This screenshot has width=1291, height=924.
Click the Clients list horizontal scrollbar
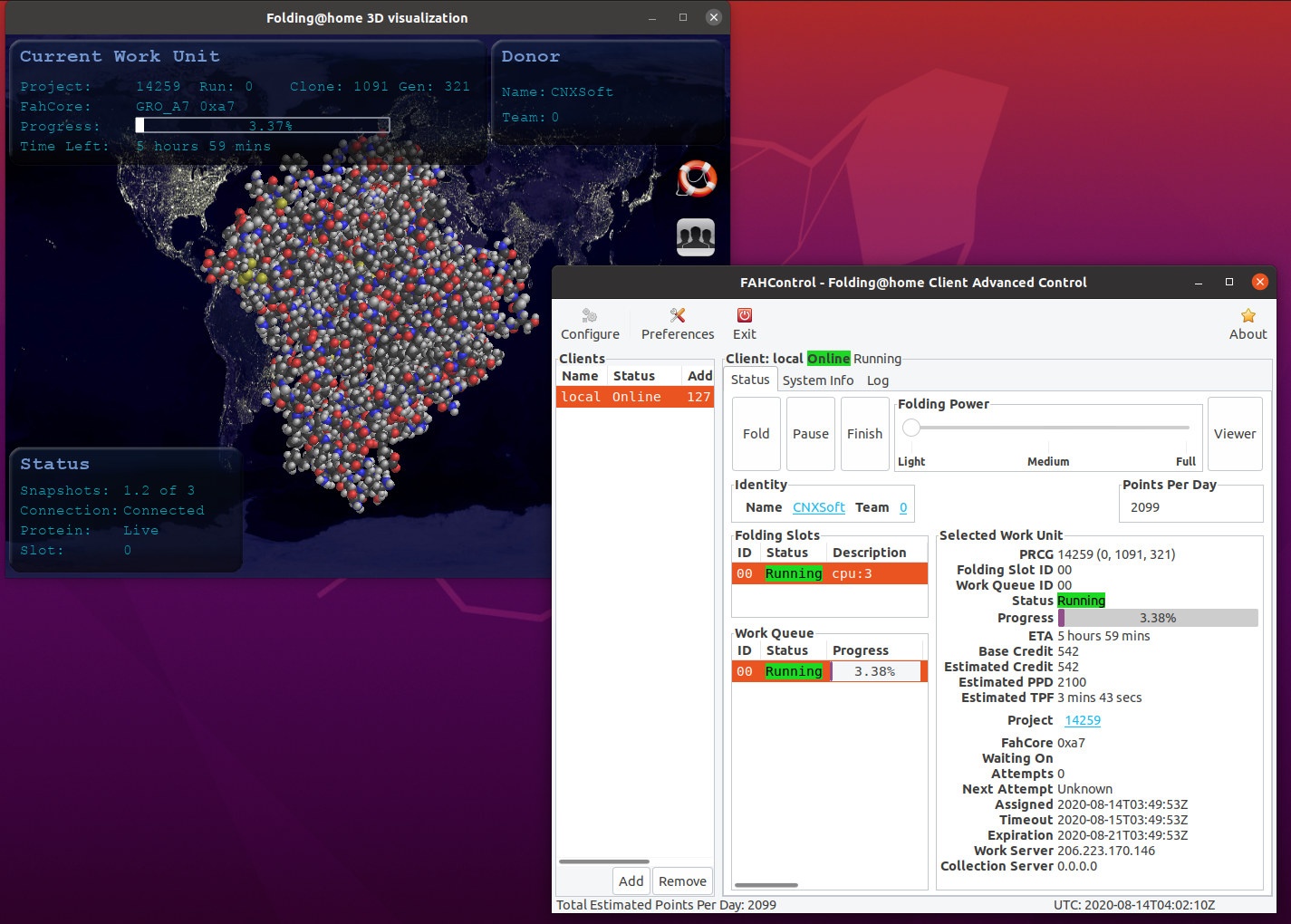click(x=604, y=861)
